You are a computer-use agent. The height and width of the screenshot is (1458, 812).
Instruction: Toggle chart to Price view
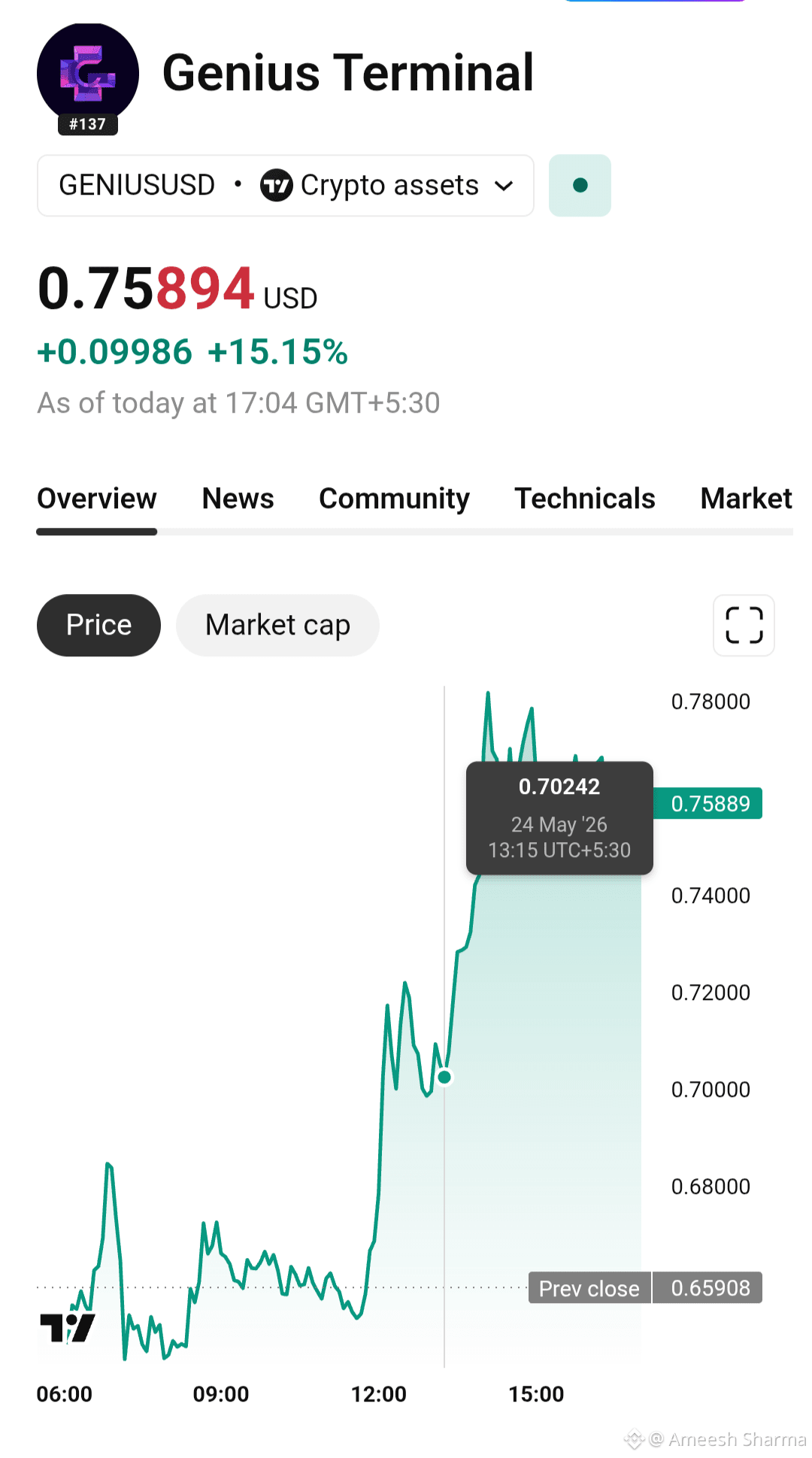[x=98, y=625]
